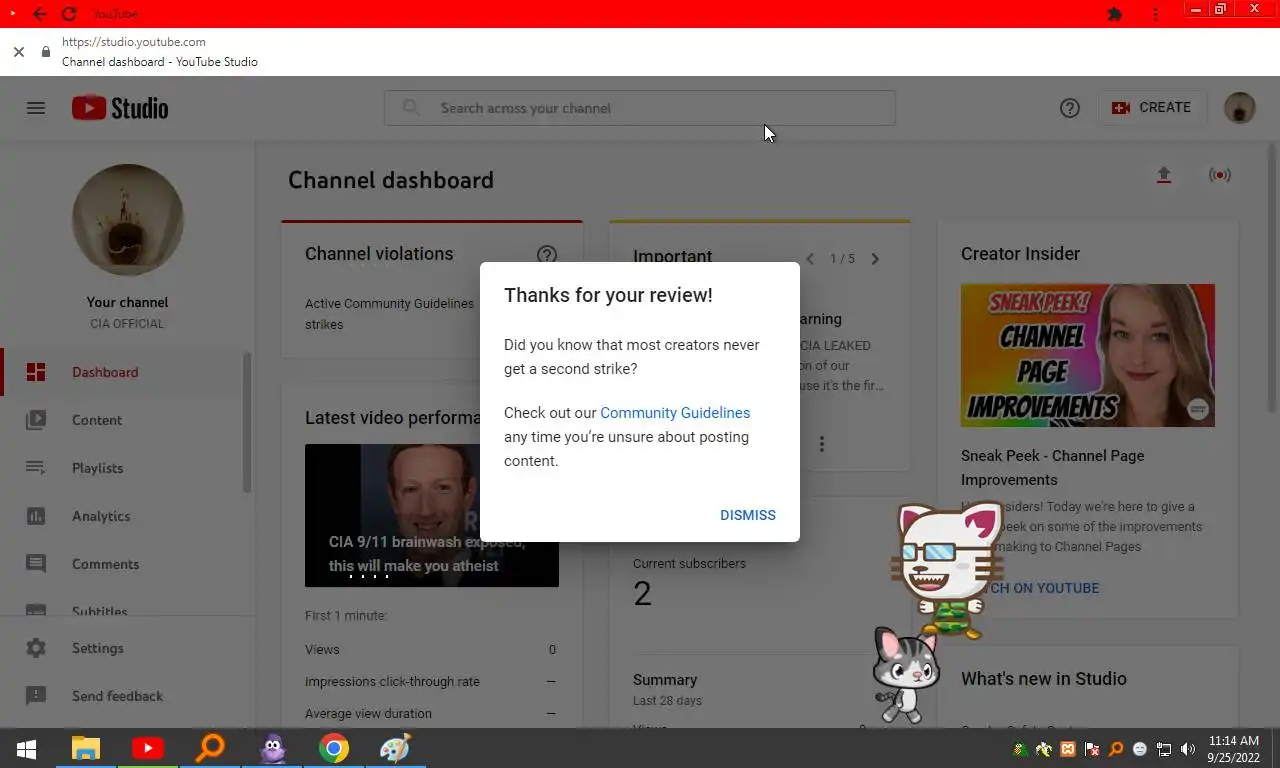Screen dimensions: 1280x768
Task: Open the account avatar menu in header
Action: 1240,108
